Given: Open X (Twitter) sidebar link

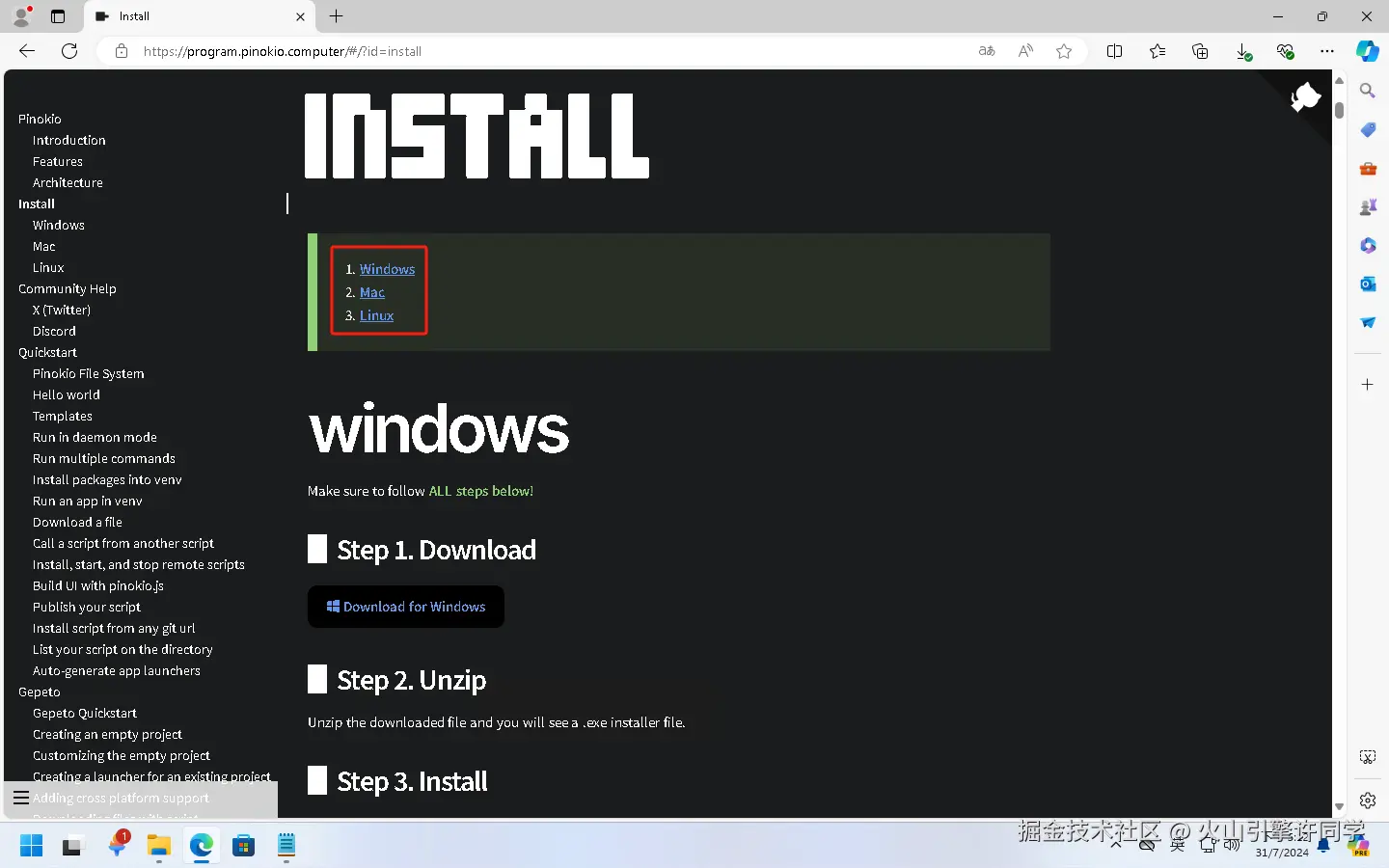Looking at the screenshot, I should (62, 310).
